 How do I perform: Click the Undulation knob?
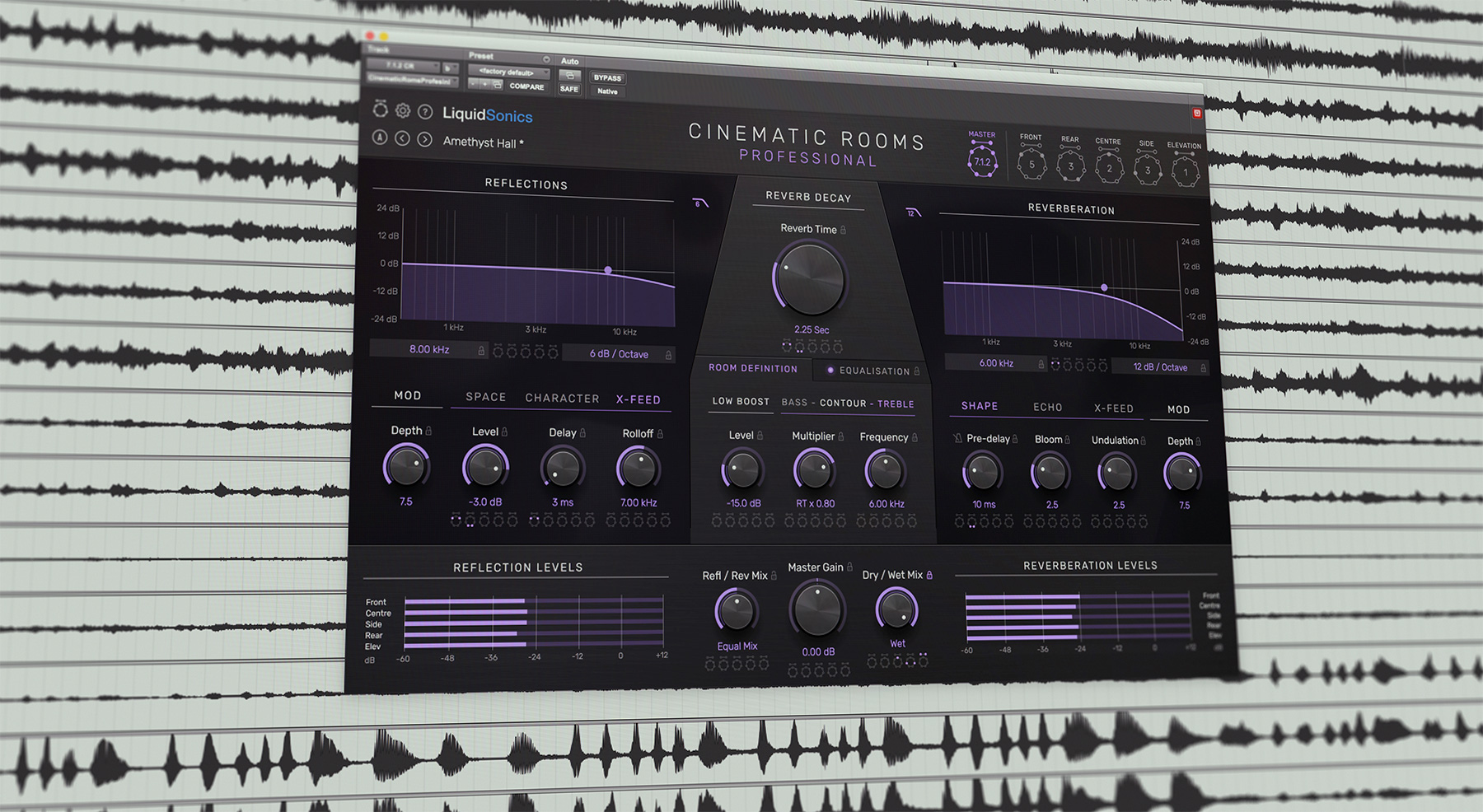[x=1116, y=474]
